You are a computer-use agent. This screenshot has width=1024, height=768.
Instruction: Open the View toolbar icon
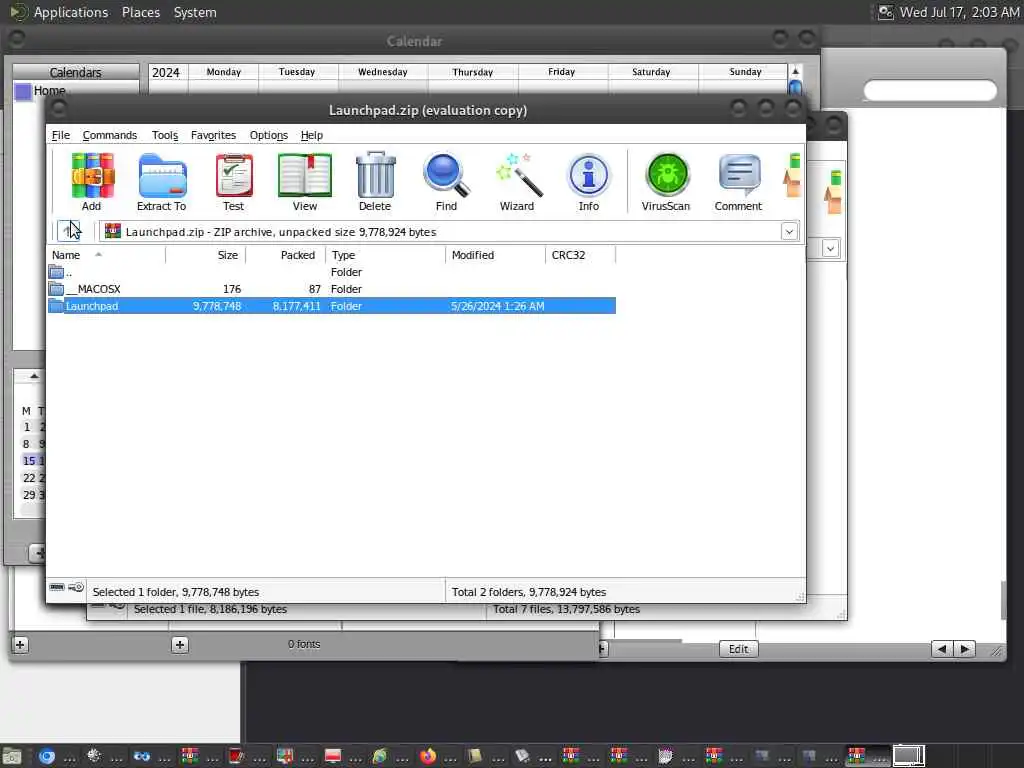click(304, 181)
